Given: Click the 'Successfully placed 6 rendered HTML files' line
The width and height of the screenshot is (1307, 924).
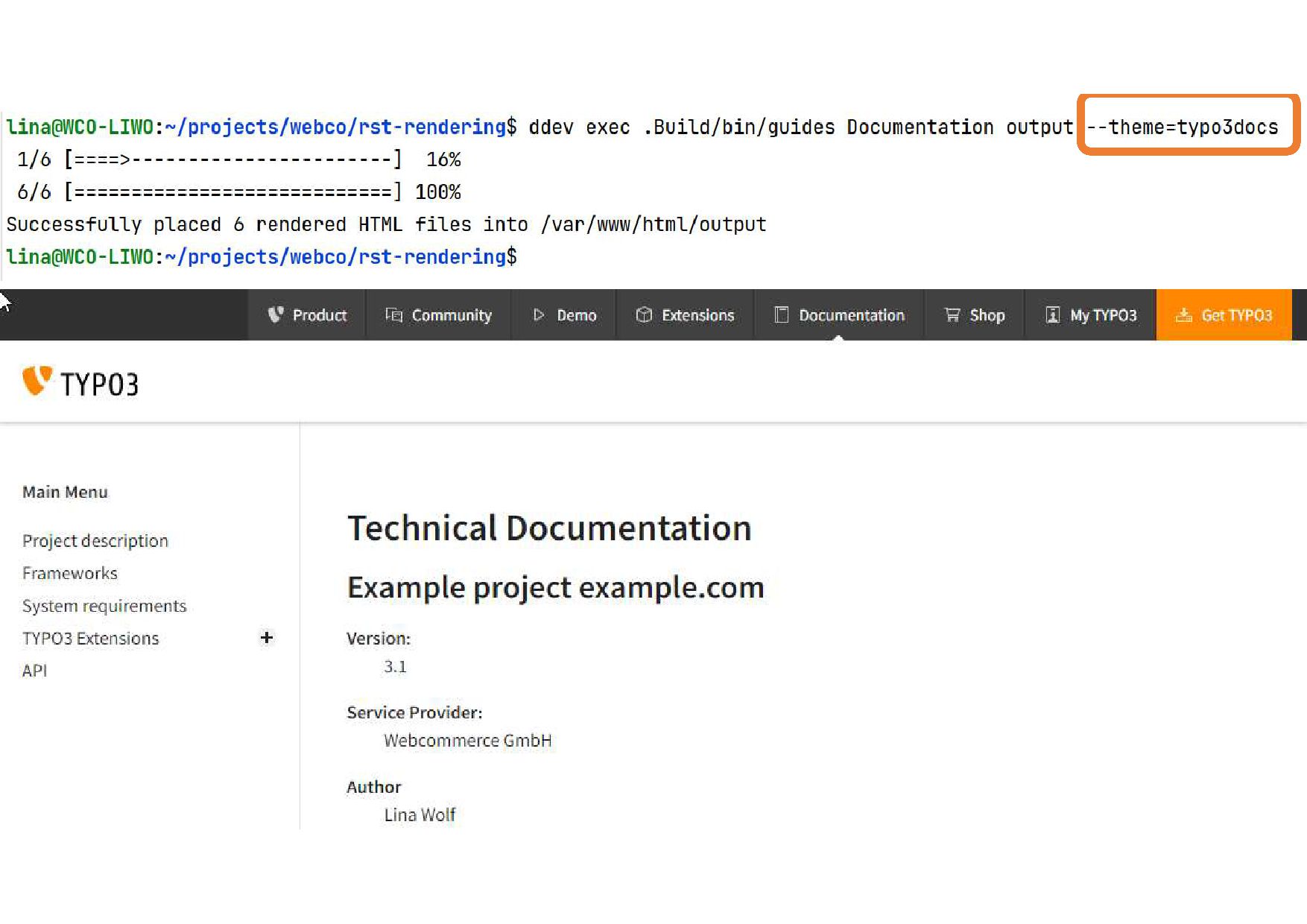Looking at the screenshot, I should 386,224.
